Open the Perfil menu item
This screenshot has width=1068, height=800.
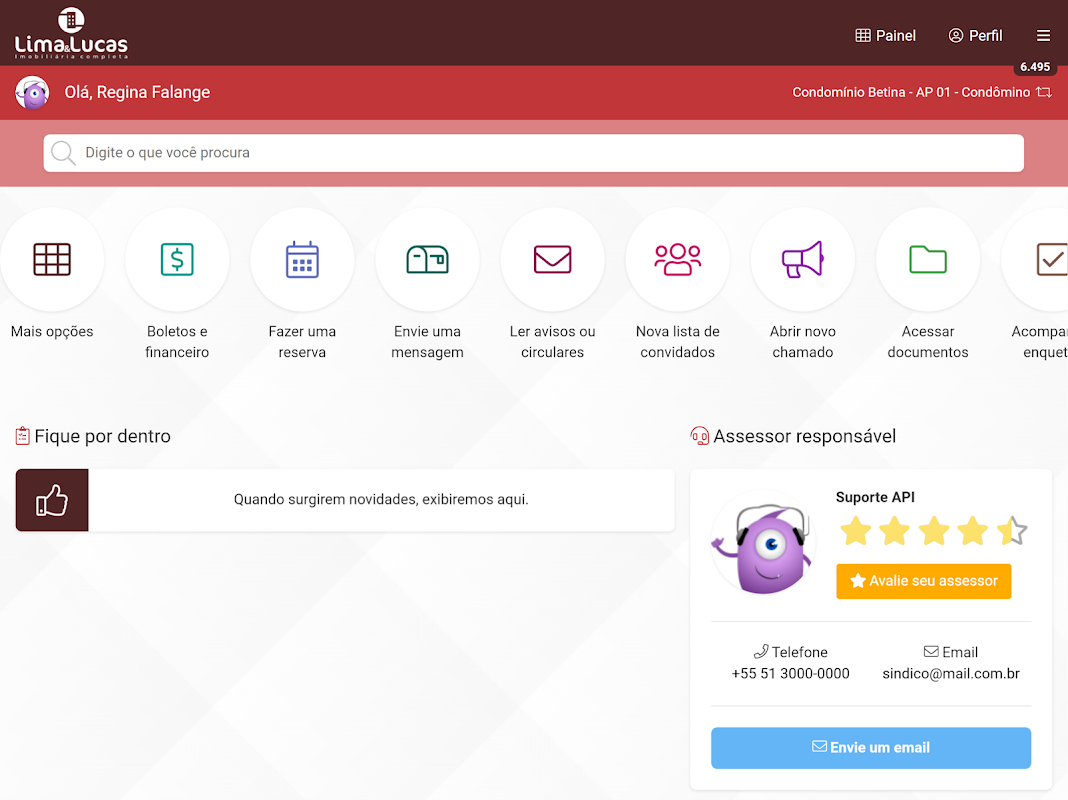(975, 35)
